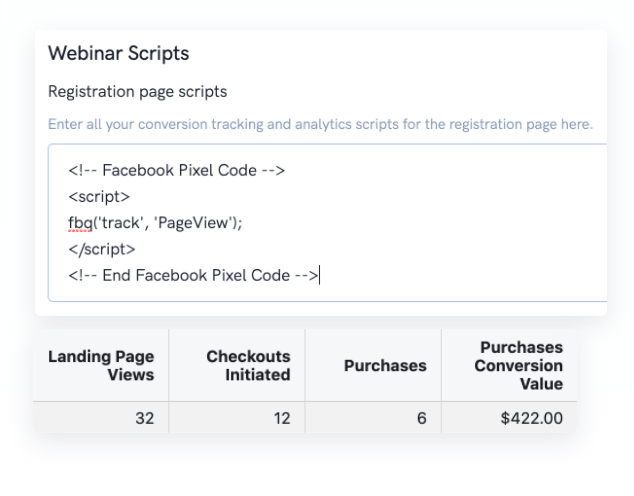Click the $422.00 conversion value cell
Screen dimensions: 634x496
point(531,419)
